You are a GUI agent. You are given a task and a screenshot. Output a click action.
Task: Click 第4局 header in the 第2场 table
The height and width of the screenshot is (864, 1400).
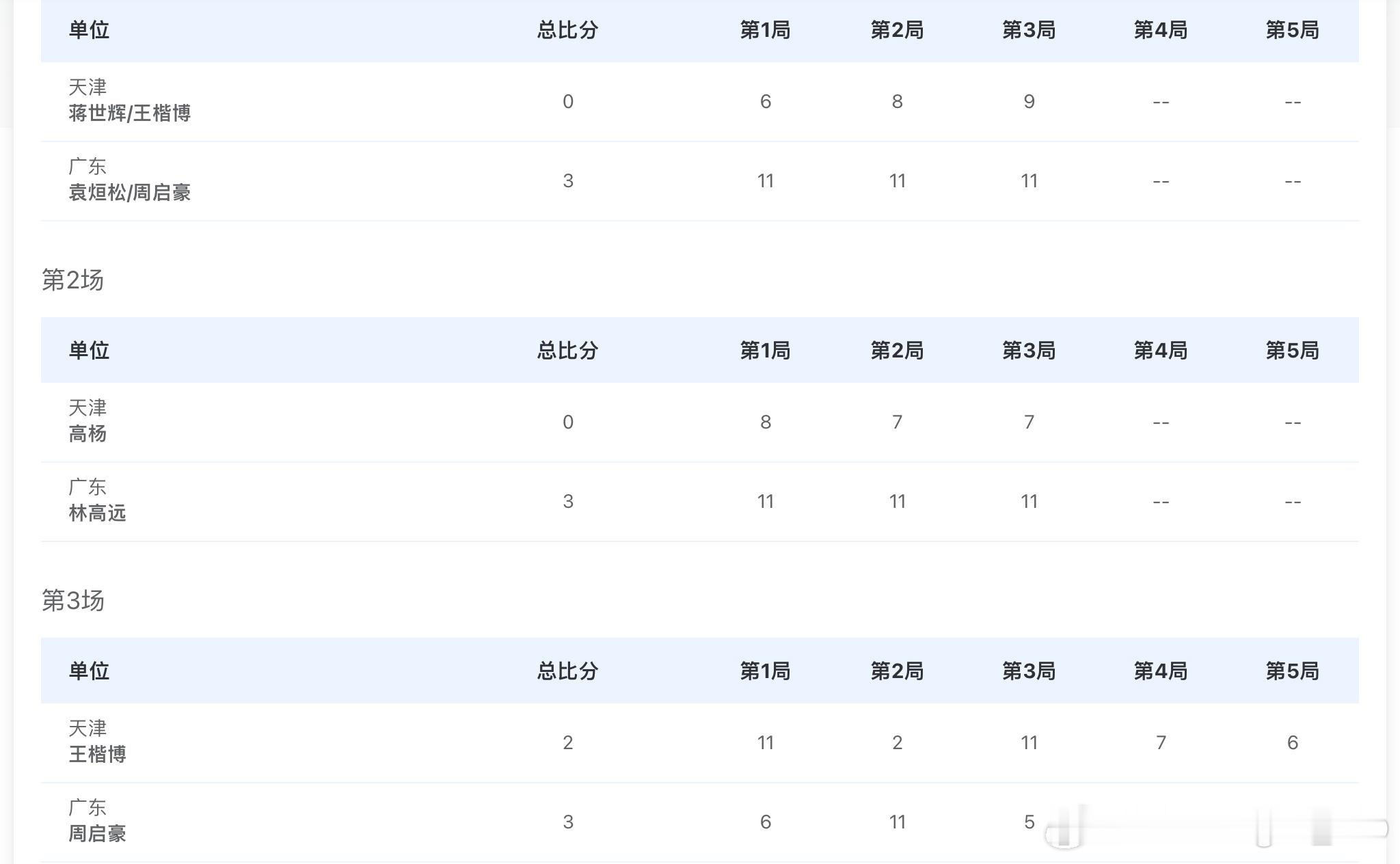1160,351
